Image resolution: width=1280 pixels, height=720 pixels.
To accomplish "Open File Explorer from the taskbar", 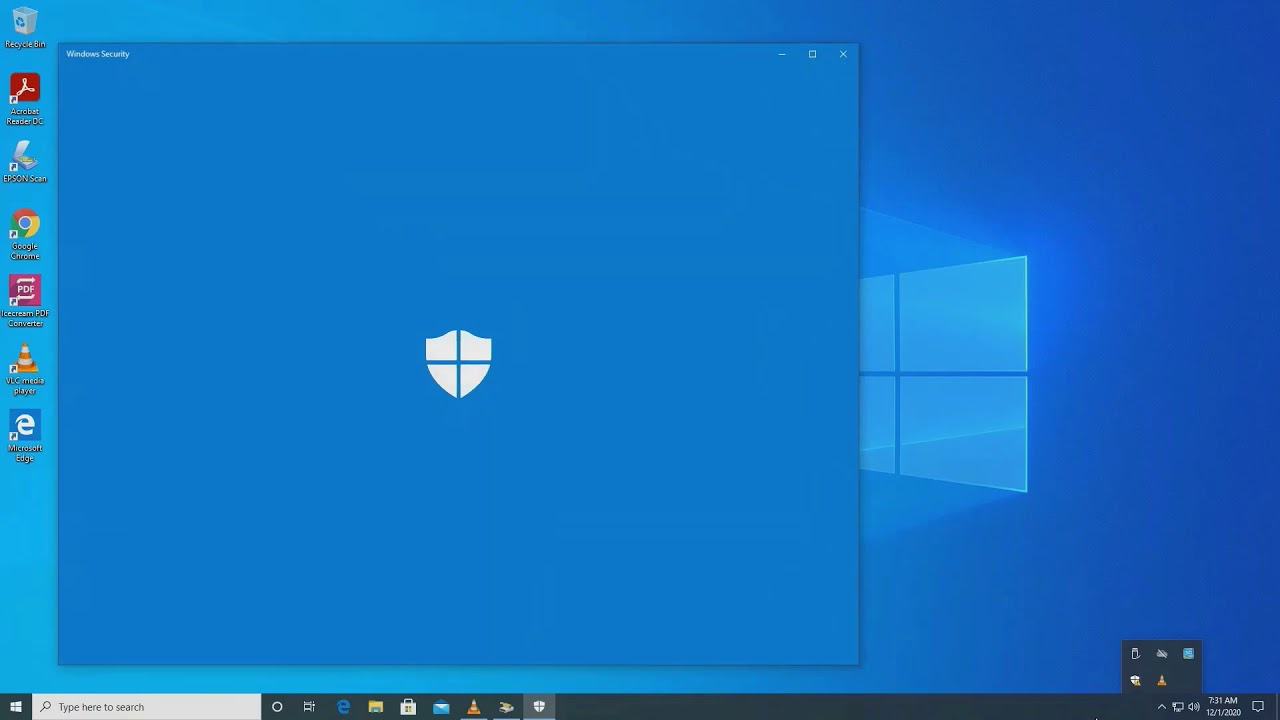I will [376, 707].
